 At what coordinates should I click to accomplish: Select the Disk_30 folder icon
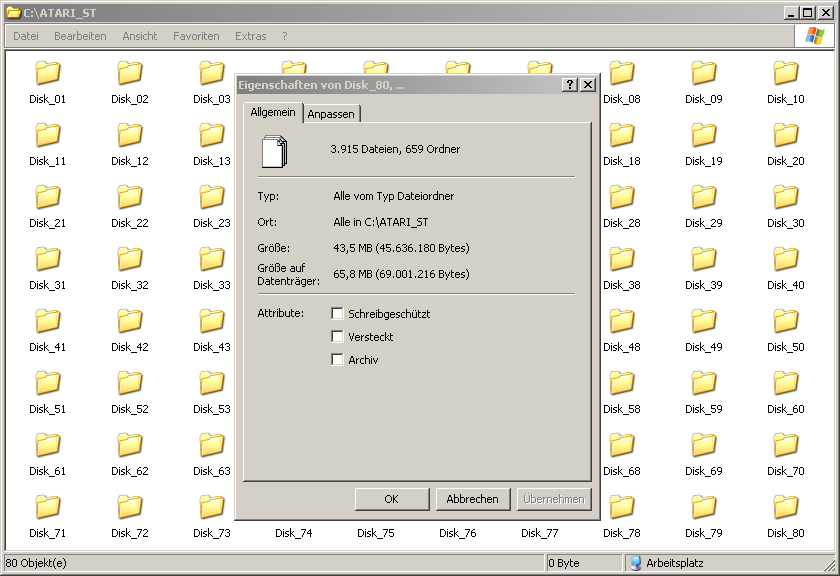click(x=786, y=197)
